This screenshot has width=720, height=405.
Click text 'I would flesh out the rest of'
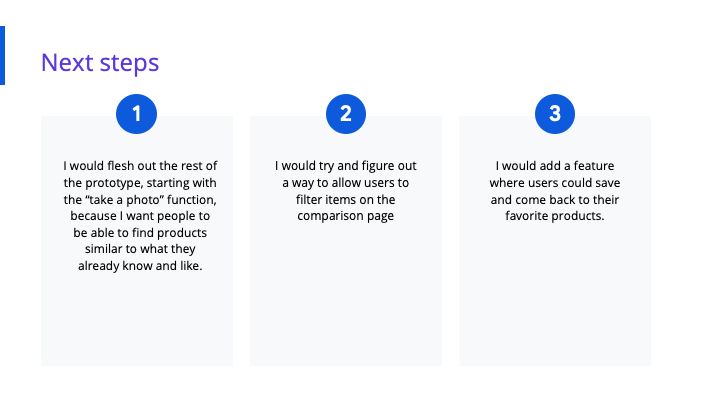pyautogui.click(x=140, y=166)
